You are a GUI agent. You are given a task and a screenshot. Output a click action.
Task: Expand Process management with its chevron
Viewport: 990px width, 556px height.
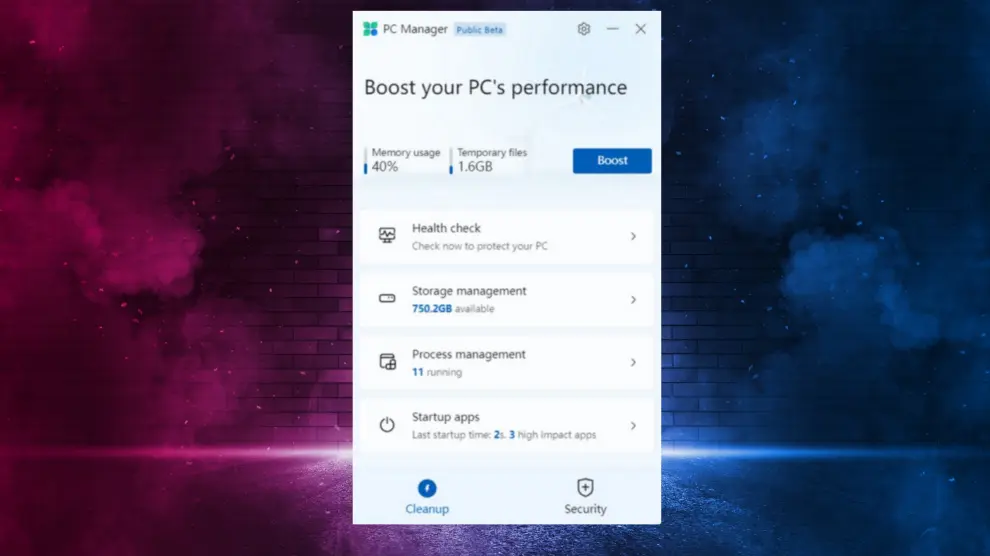coord(633,362)
